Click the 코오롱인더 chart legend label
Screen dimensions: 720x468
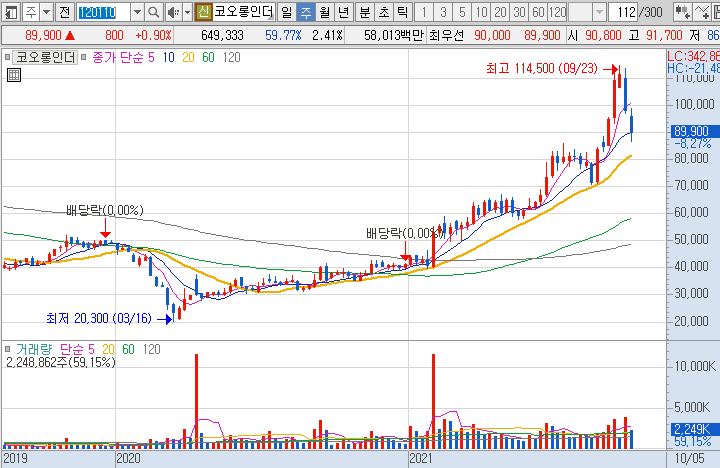[x=45, y=57]
